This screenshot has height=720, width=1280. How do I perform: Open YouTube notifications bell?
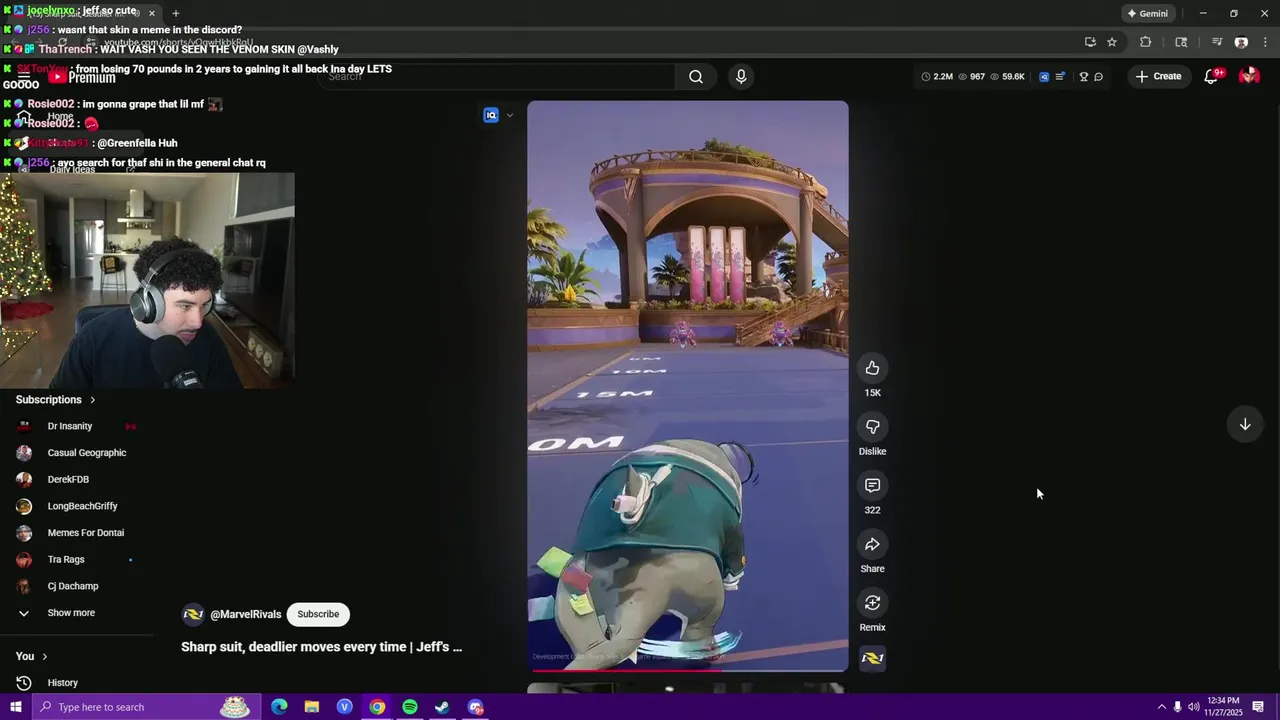pos(1211,76)
